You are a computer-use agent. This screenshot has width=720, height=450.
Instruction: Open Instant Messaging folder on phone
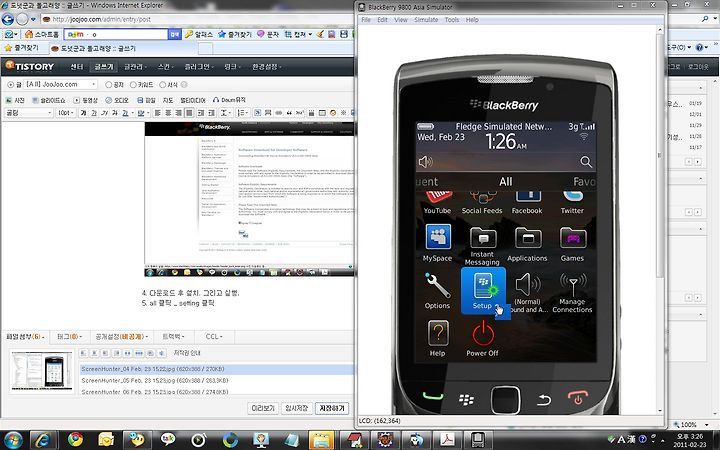(482, 246)
